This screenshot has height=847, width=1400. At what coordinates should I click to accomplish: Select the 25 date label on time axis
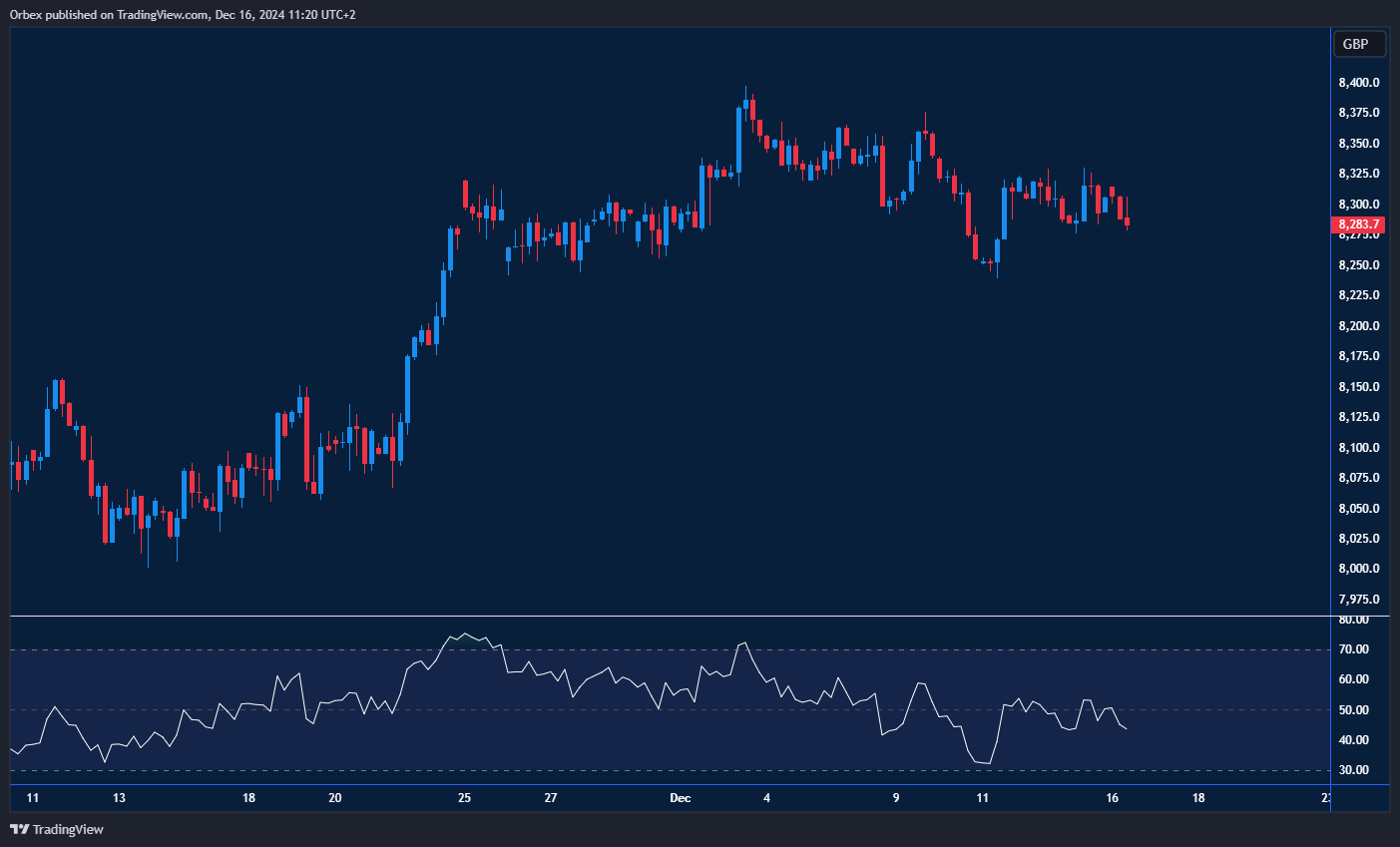point(464,798)
